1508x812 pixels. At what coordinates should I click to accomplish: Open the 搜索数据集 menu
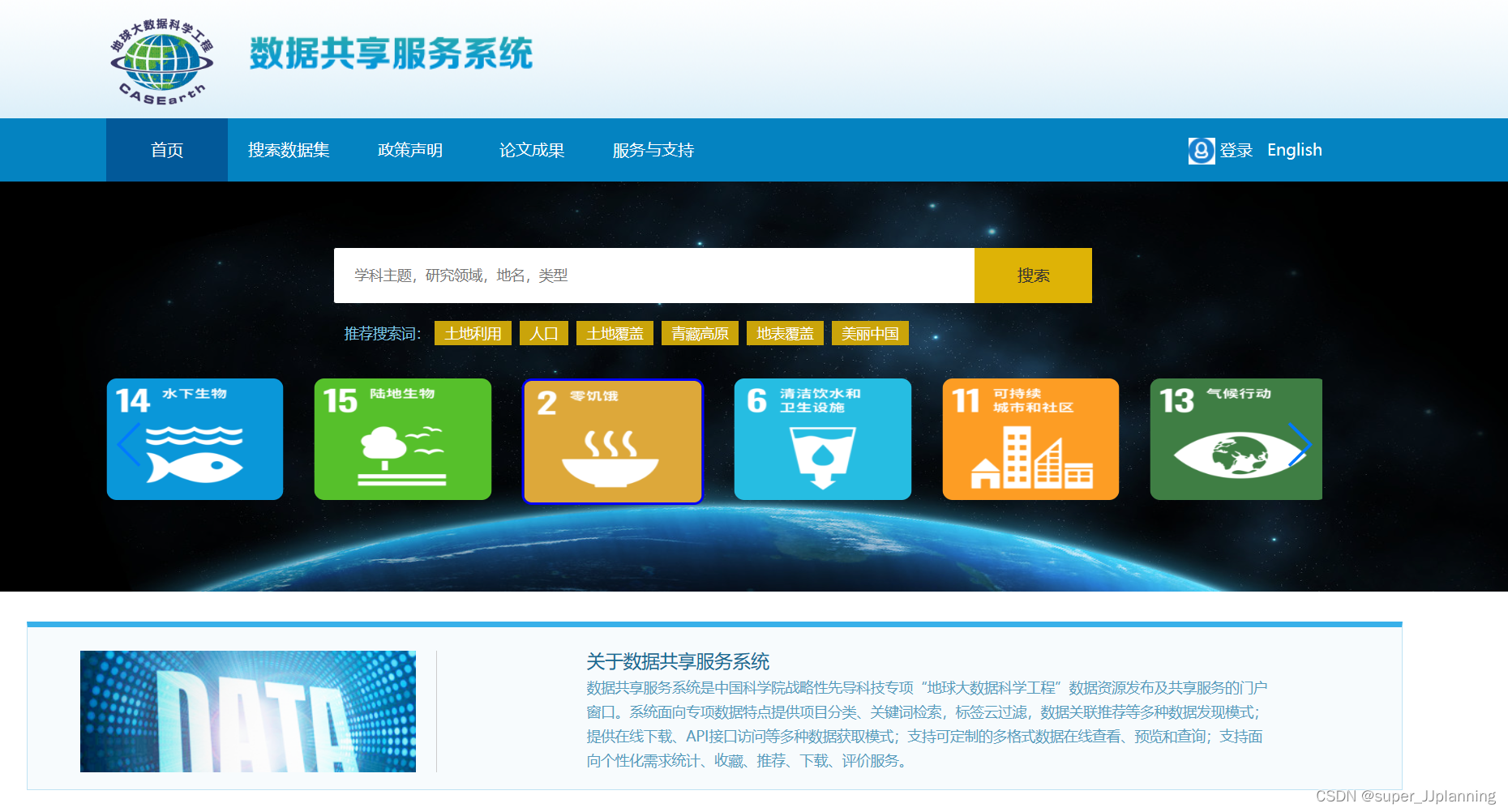289,150
